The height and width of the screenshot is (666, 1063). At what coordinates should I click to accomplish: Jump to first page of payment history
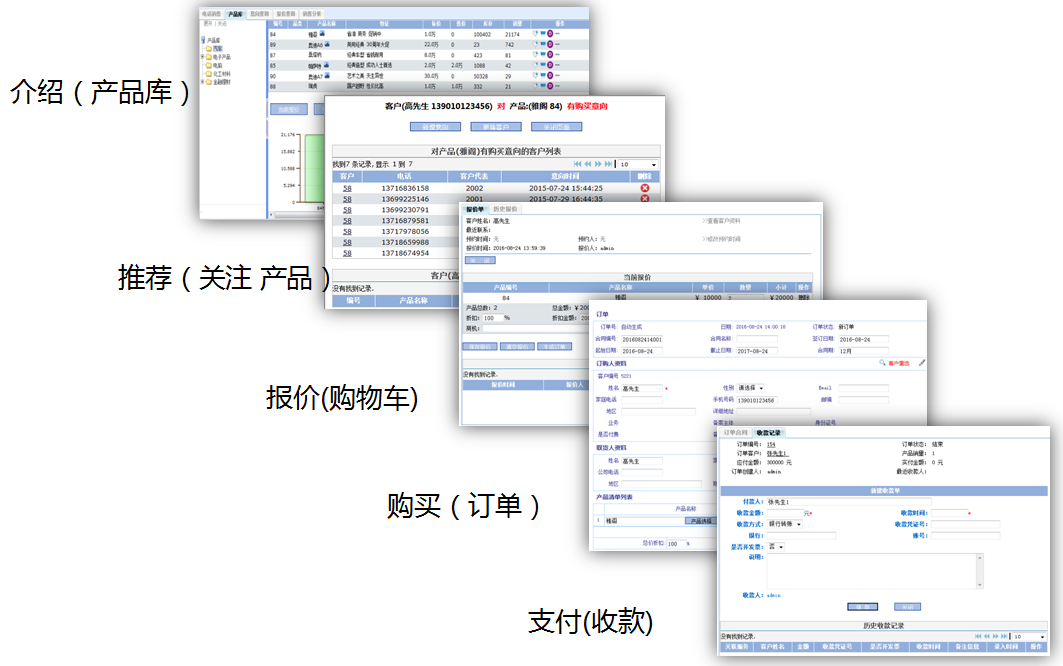point(978,636)
